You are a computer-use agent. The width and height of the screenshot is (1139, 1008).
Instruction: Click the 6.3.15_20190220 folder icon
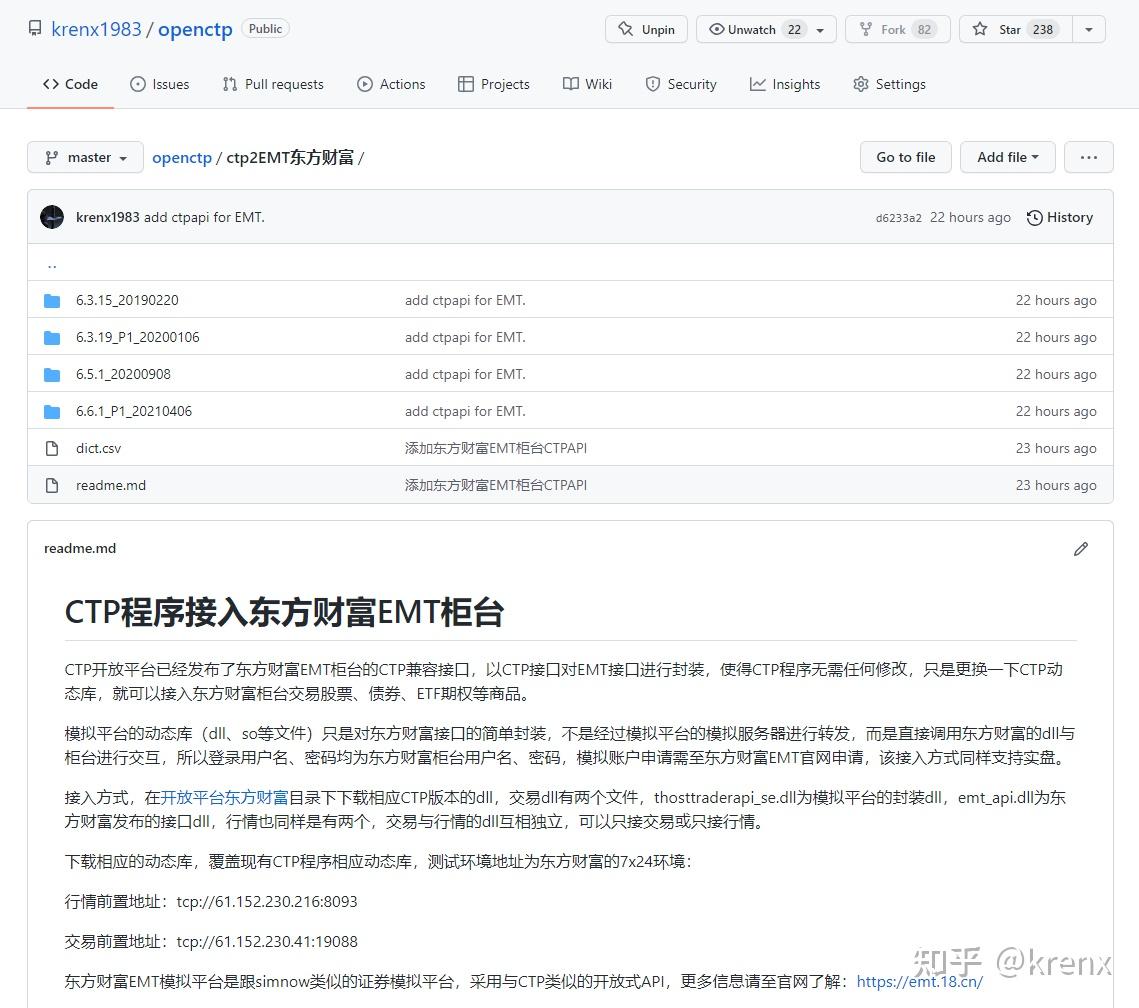pos(52,300)
